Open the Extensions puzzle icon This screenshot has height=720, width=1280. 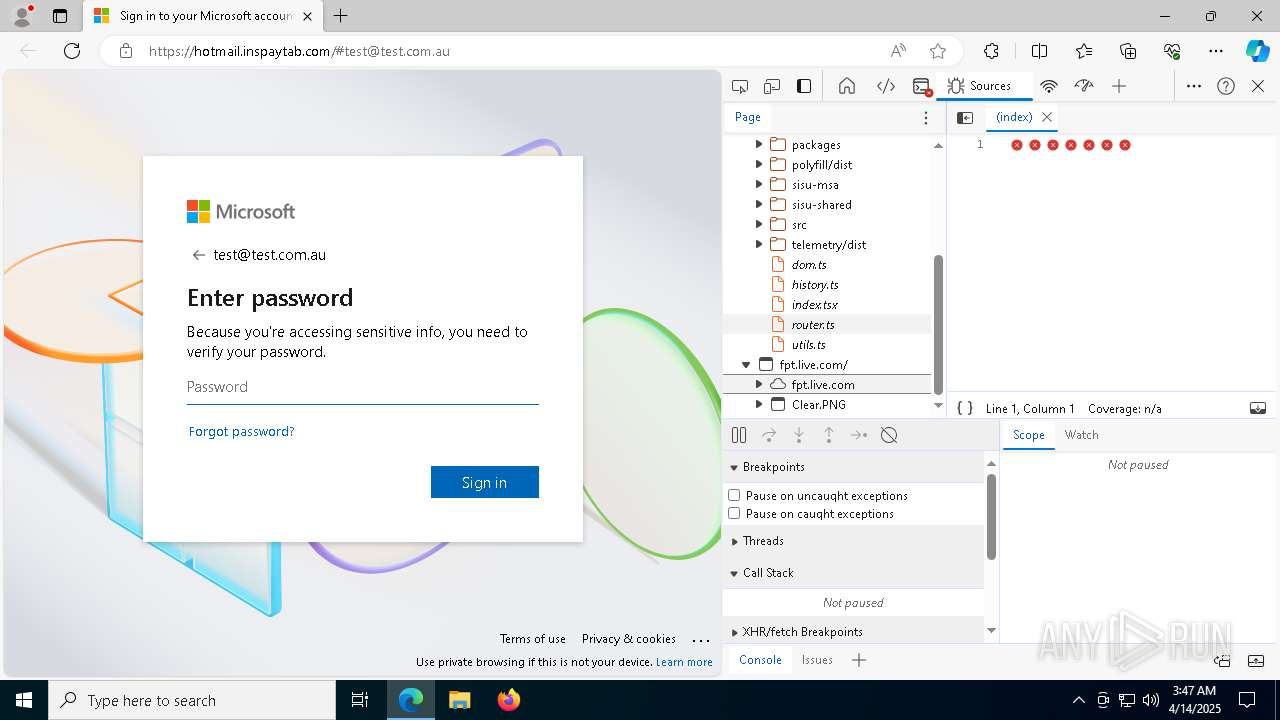(x=991, y=51)
